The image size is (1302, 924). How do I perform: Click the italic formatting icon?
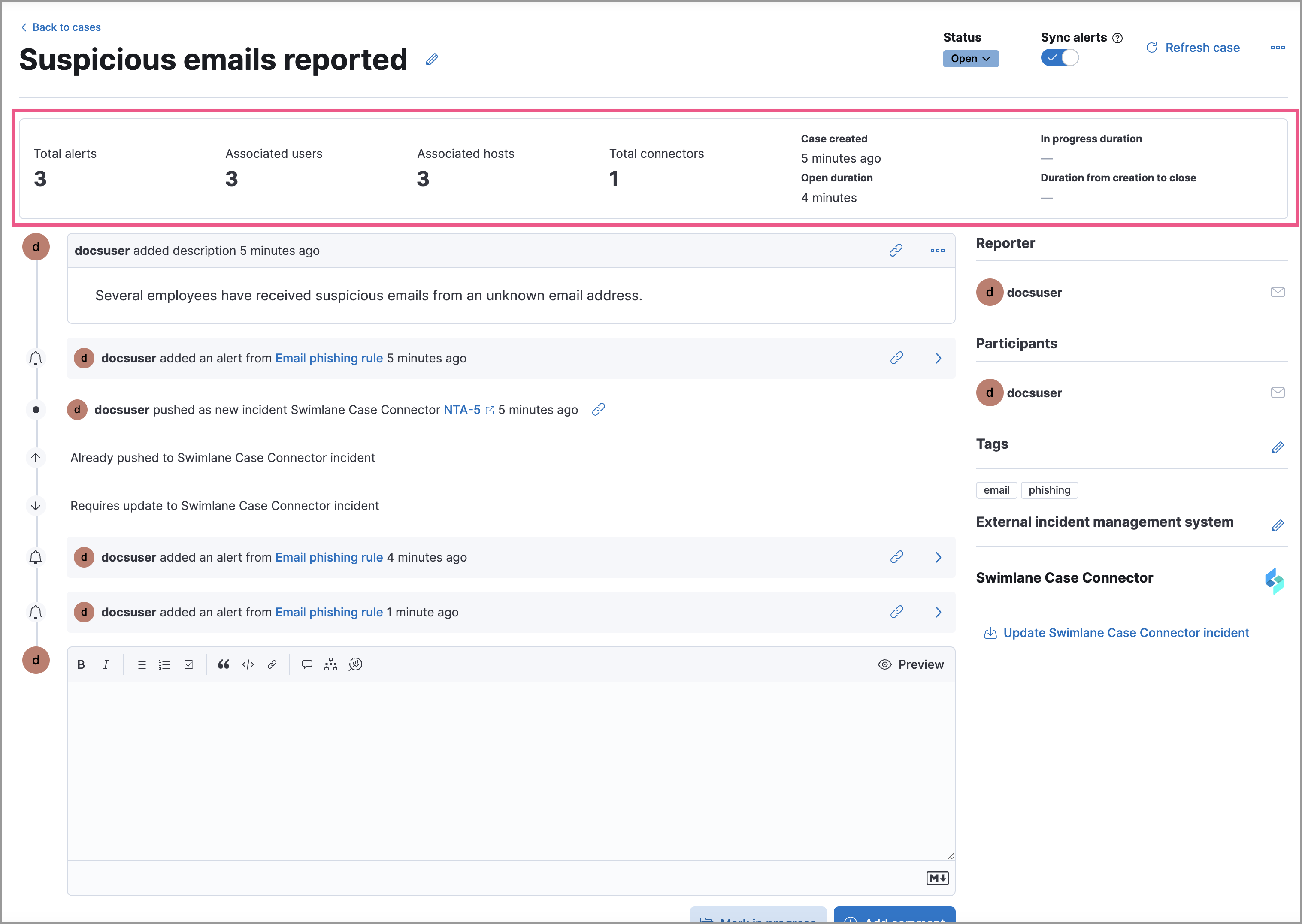point(106,664)
